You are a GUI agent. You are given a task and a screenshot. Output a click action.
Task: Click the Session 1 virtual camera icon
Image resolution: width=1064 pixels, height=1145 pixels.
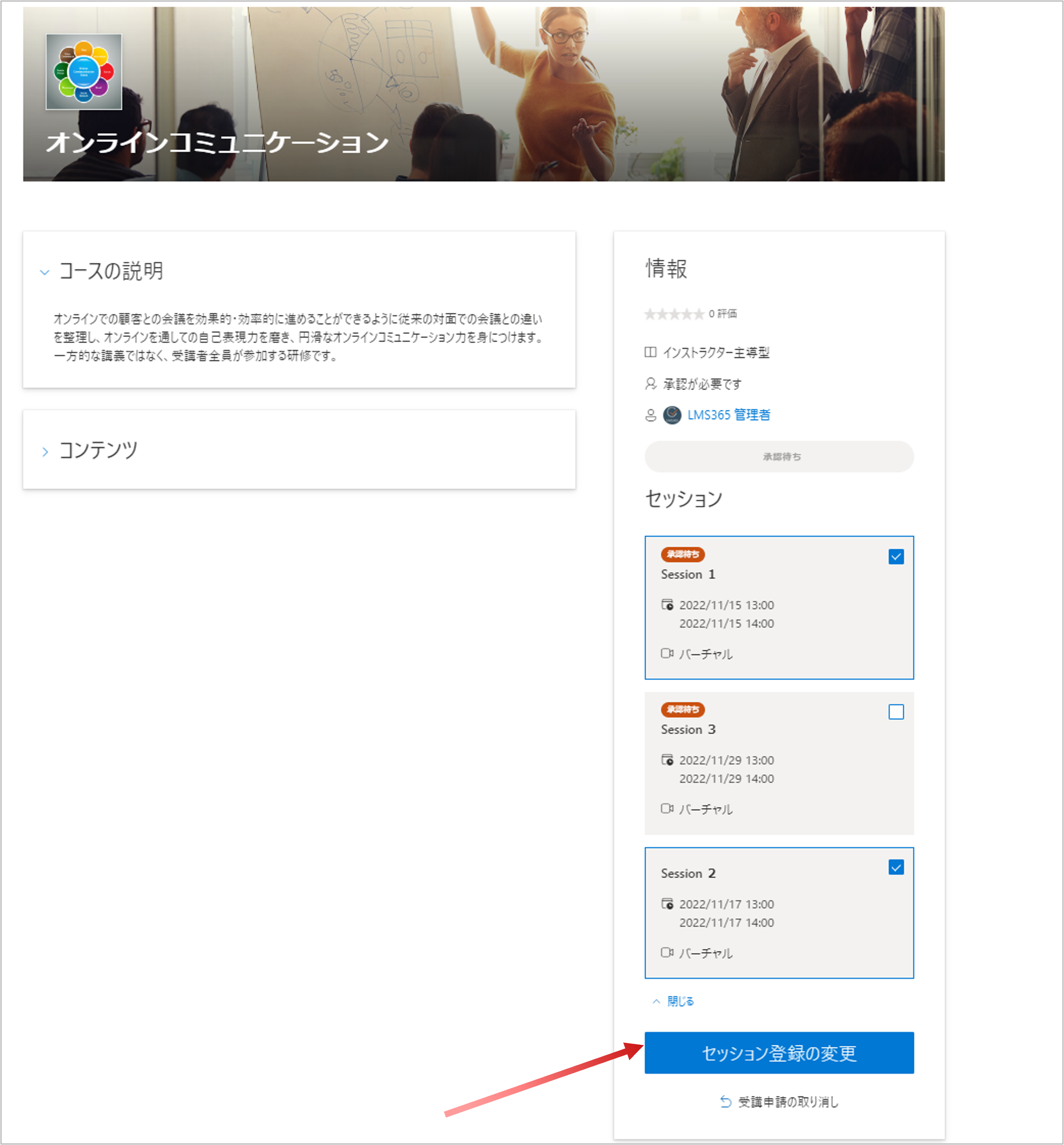pos(667,653)
